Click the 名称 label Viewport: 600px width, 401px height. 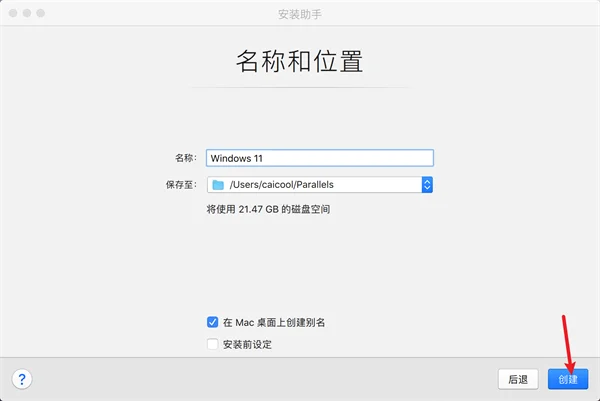click(186, 158)
